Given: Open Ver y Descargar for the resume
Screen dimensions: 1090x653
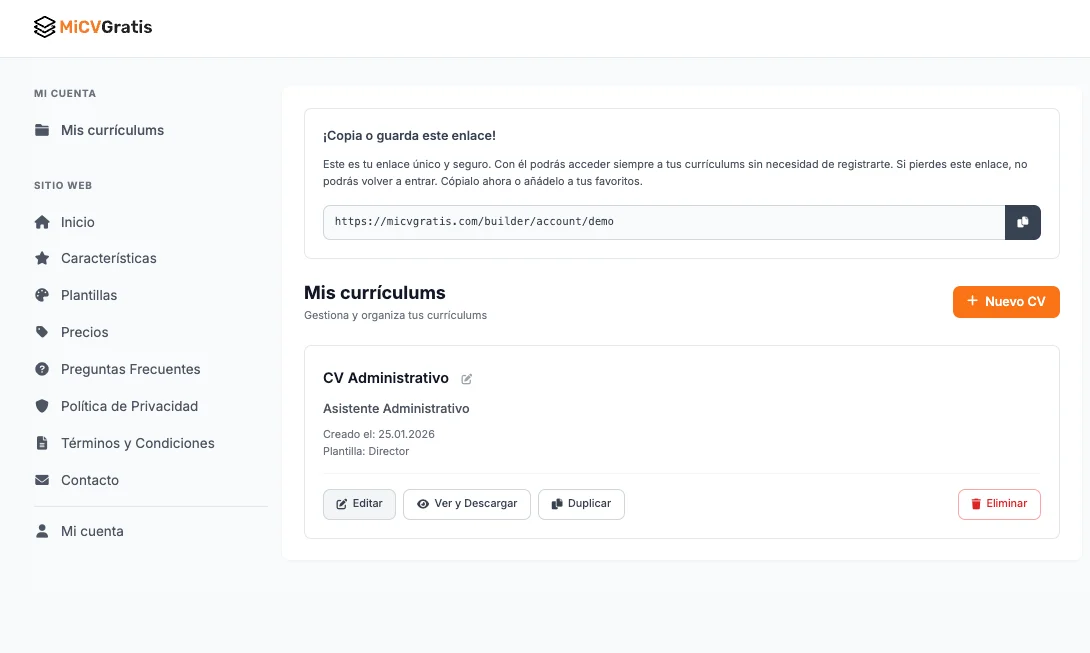Looking at the screenshot, I should point(466,504).
